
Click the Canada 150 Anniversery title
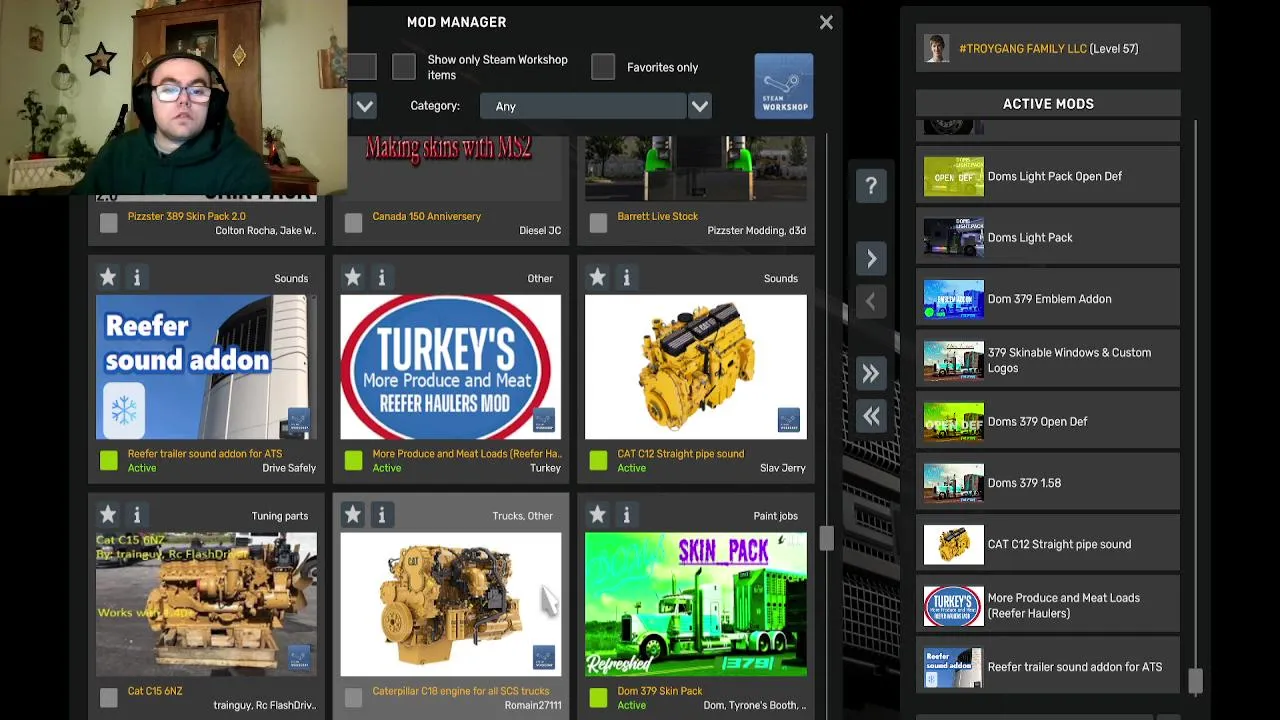(426, 216)
